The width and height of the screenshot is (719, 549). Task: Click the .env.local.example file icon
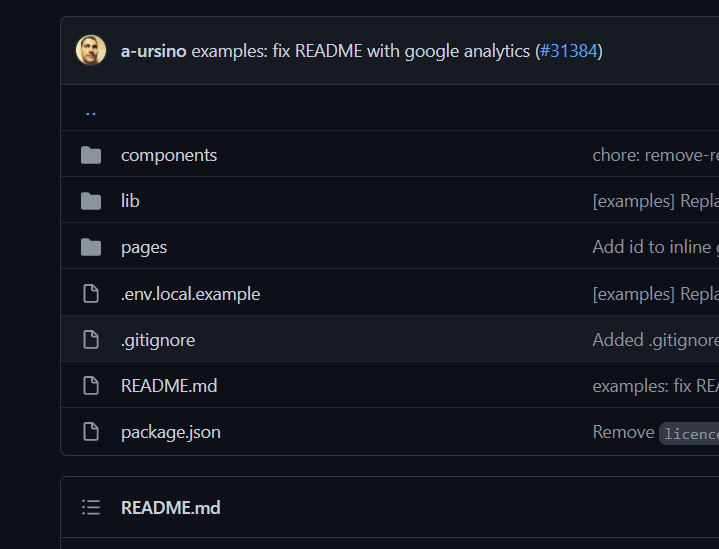point(91,294)
